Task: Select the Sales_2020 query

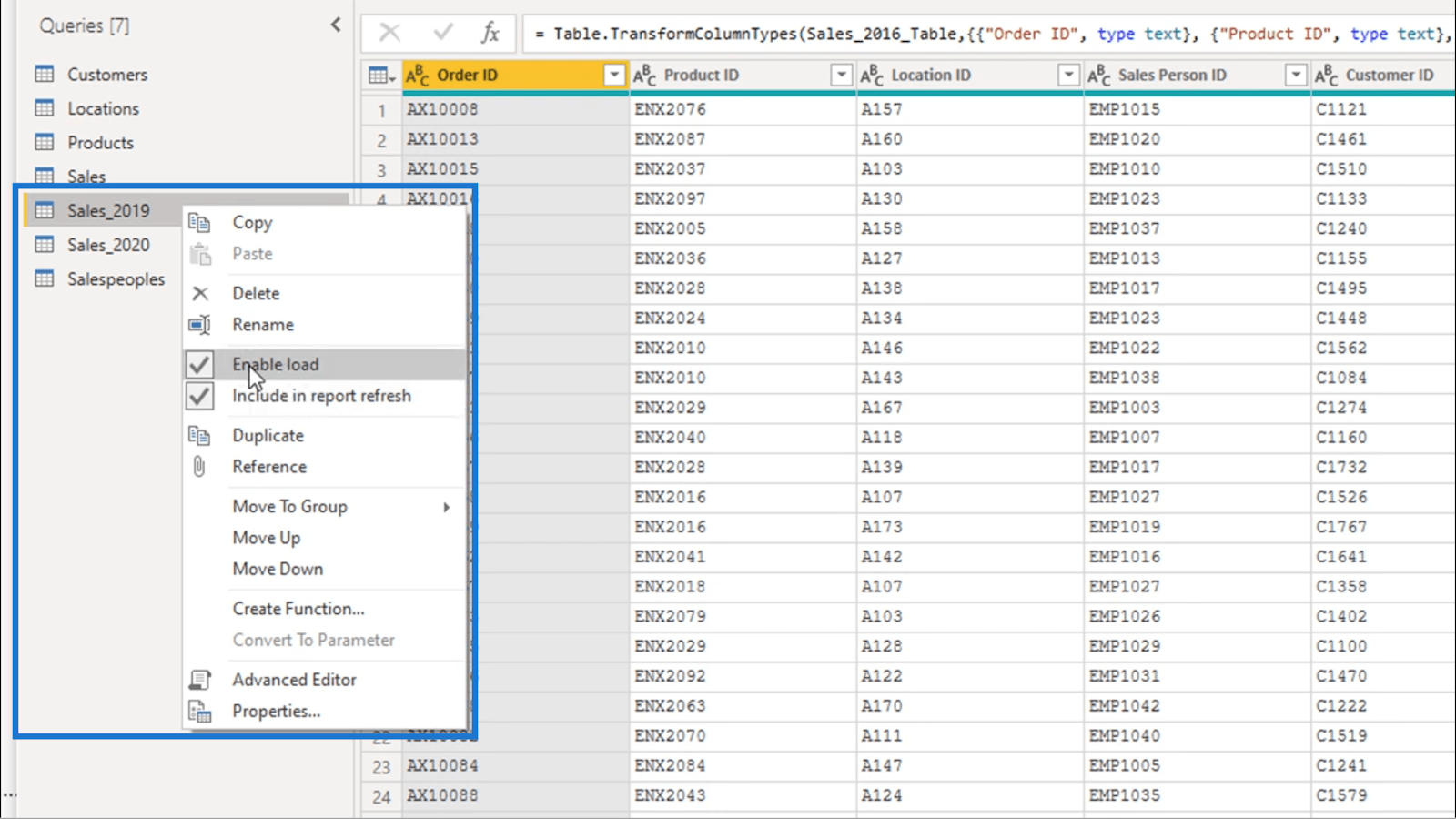Action: click(x=108, y=245)
